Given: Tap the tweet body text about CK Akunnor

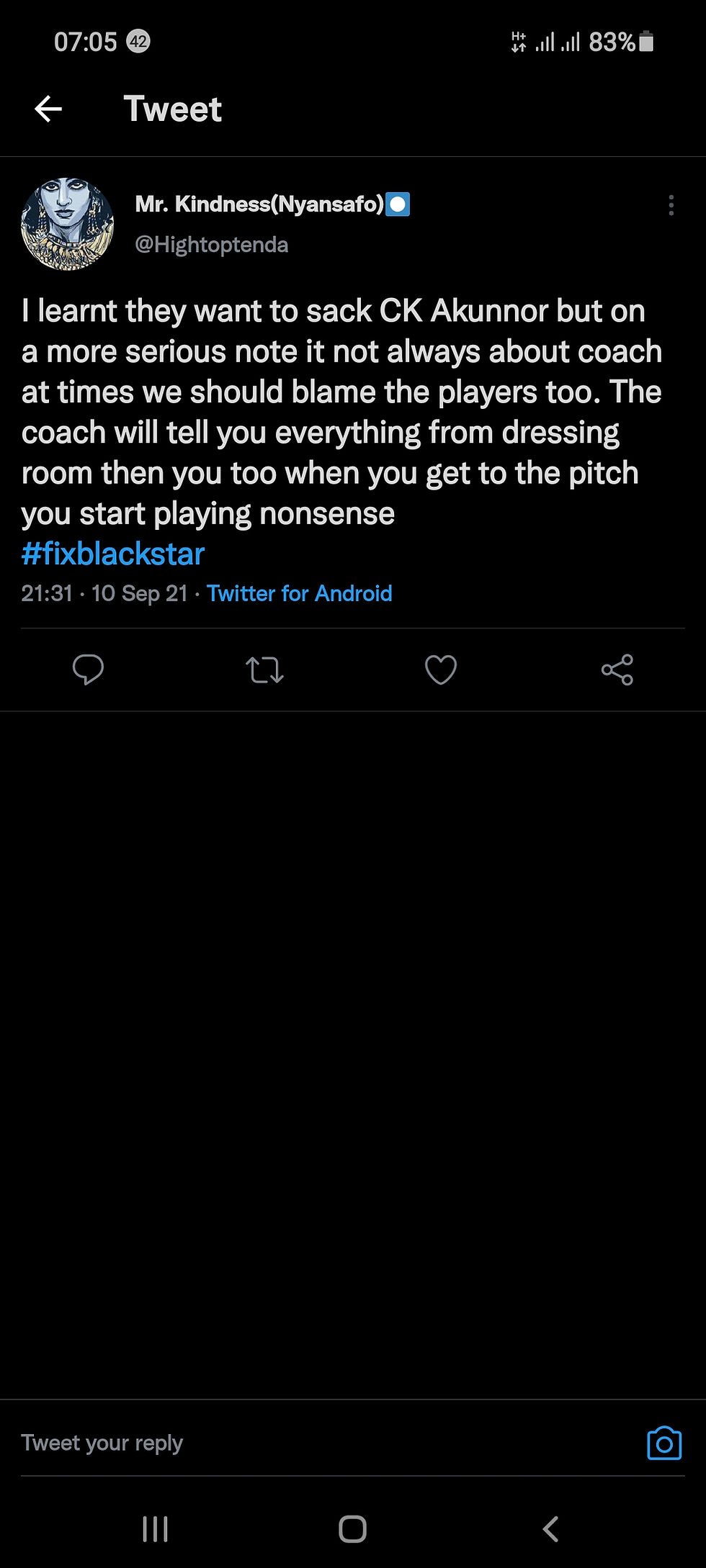Looking at the screenshot, I should (x=339, y=412).
